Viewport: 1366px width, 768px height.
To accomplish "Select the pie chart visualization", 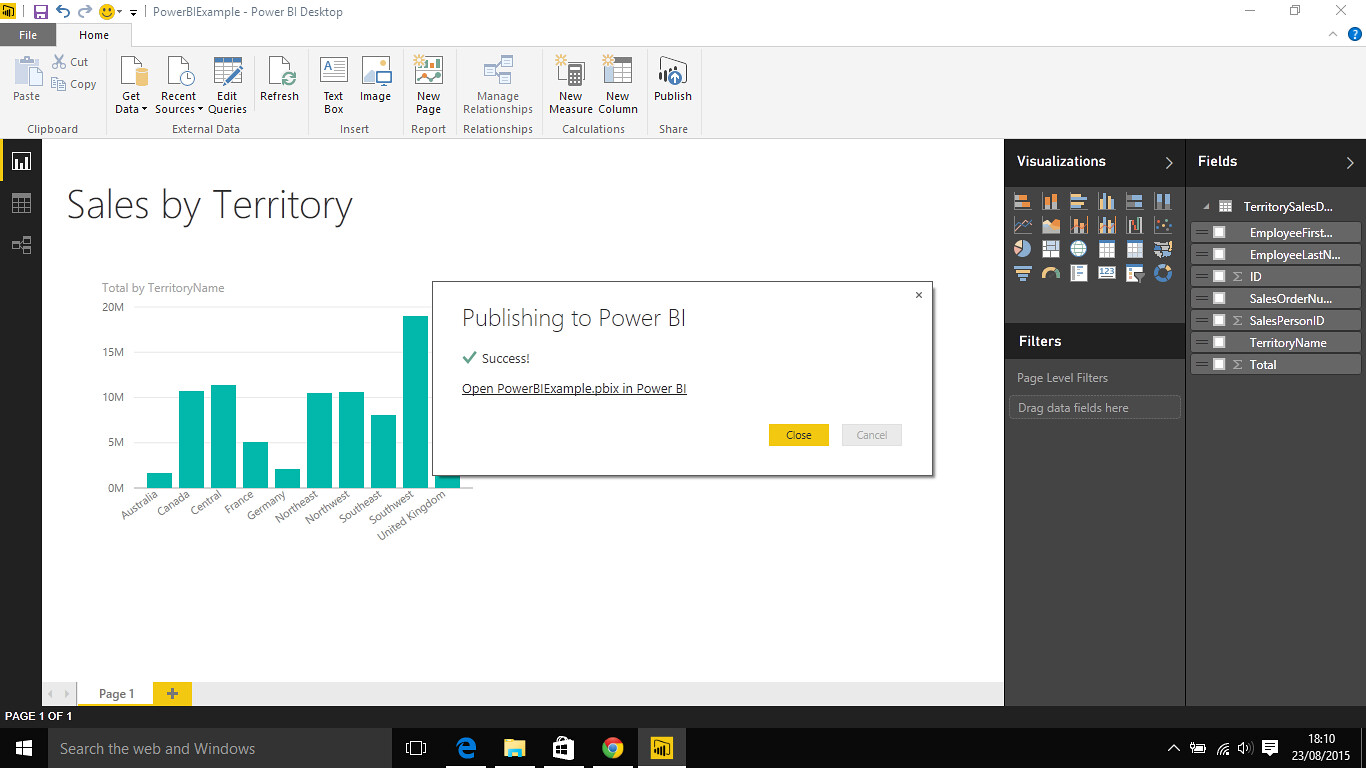I will point(1022,248).
